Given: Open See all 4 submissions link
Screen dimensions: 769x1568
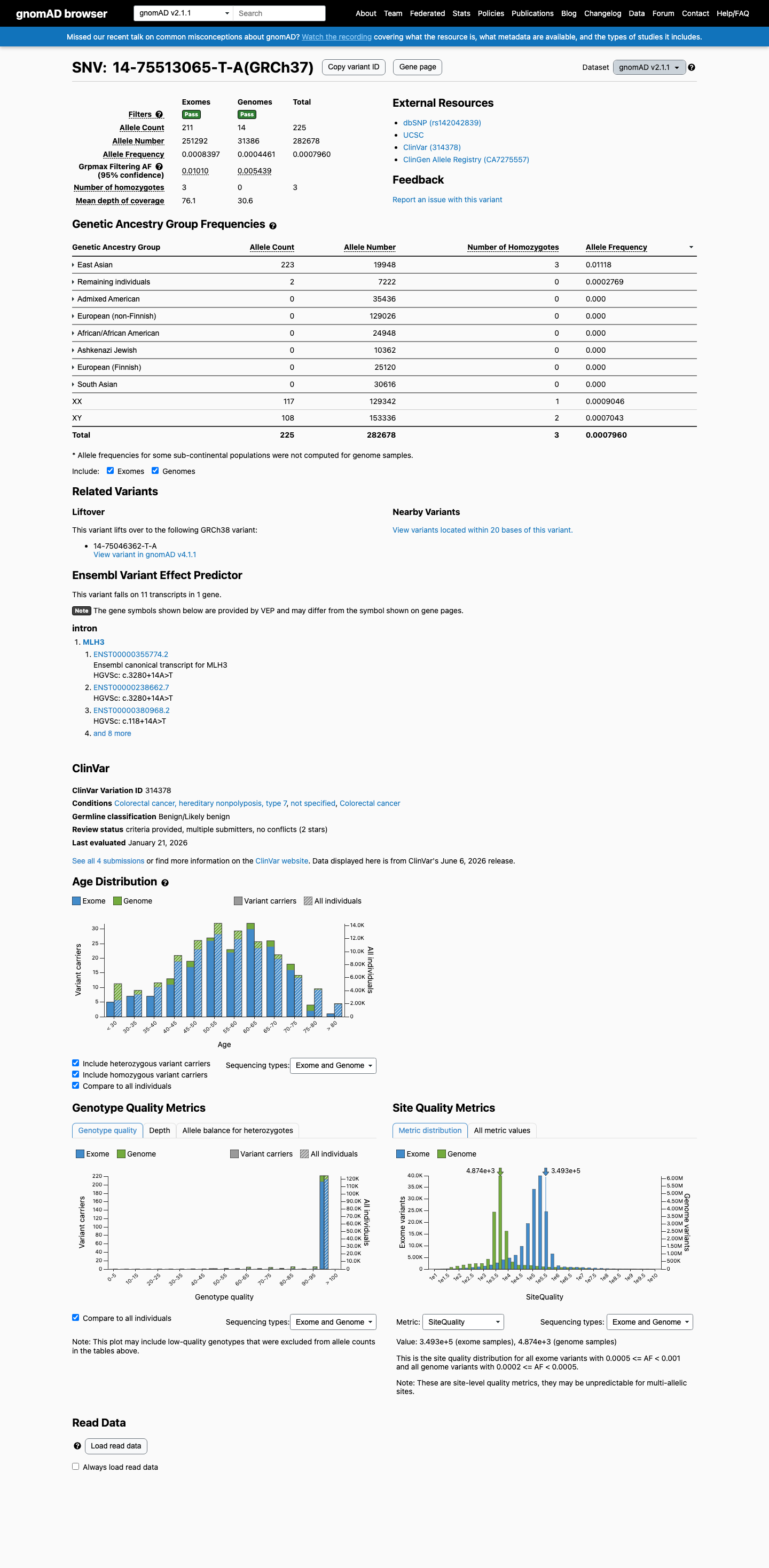Looking at the screenshot, I should click(x=108, y=861).
